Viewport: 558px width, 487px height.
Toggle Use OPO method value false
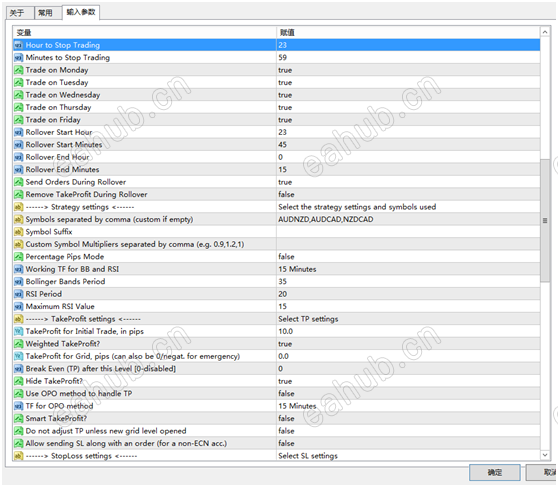(408, 394)
